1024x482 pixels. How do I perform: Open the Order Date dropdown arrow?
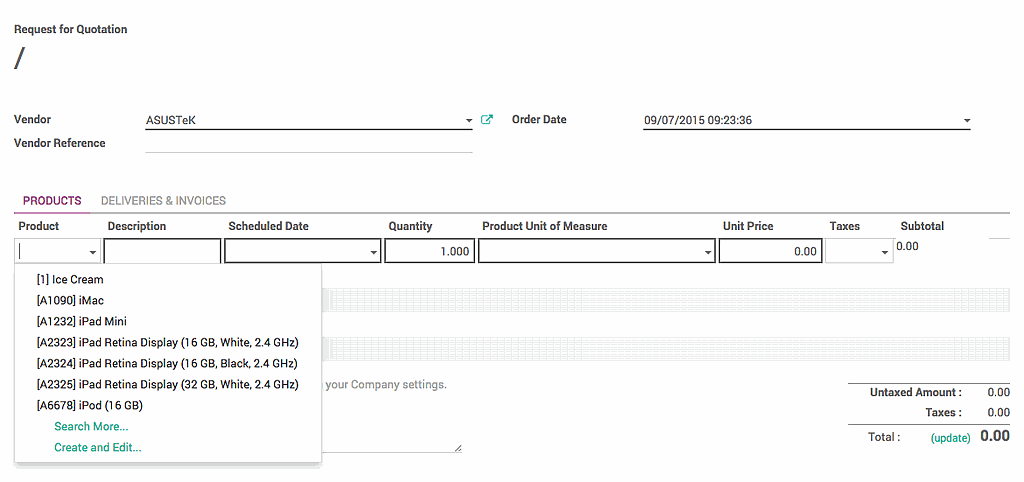click(966, 121)
